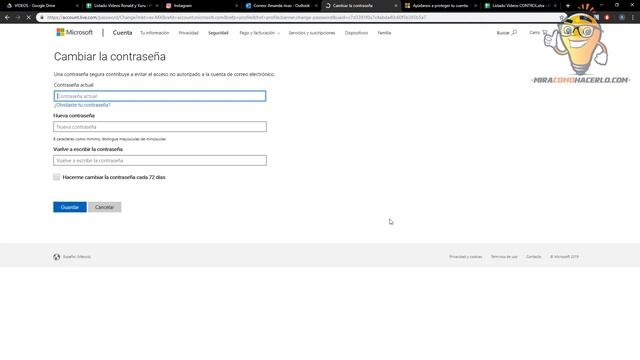Open the Privacidad menu item
Viewport: 640px width, 360px height.
[x=189, y=33]
